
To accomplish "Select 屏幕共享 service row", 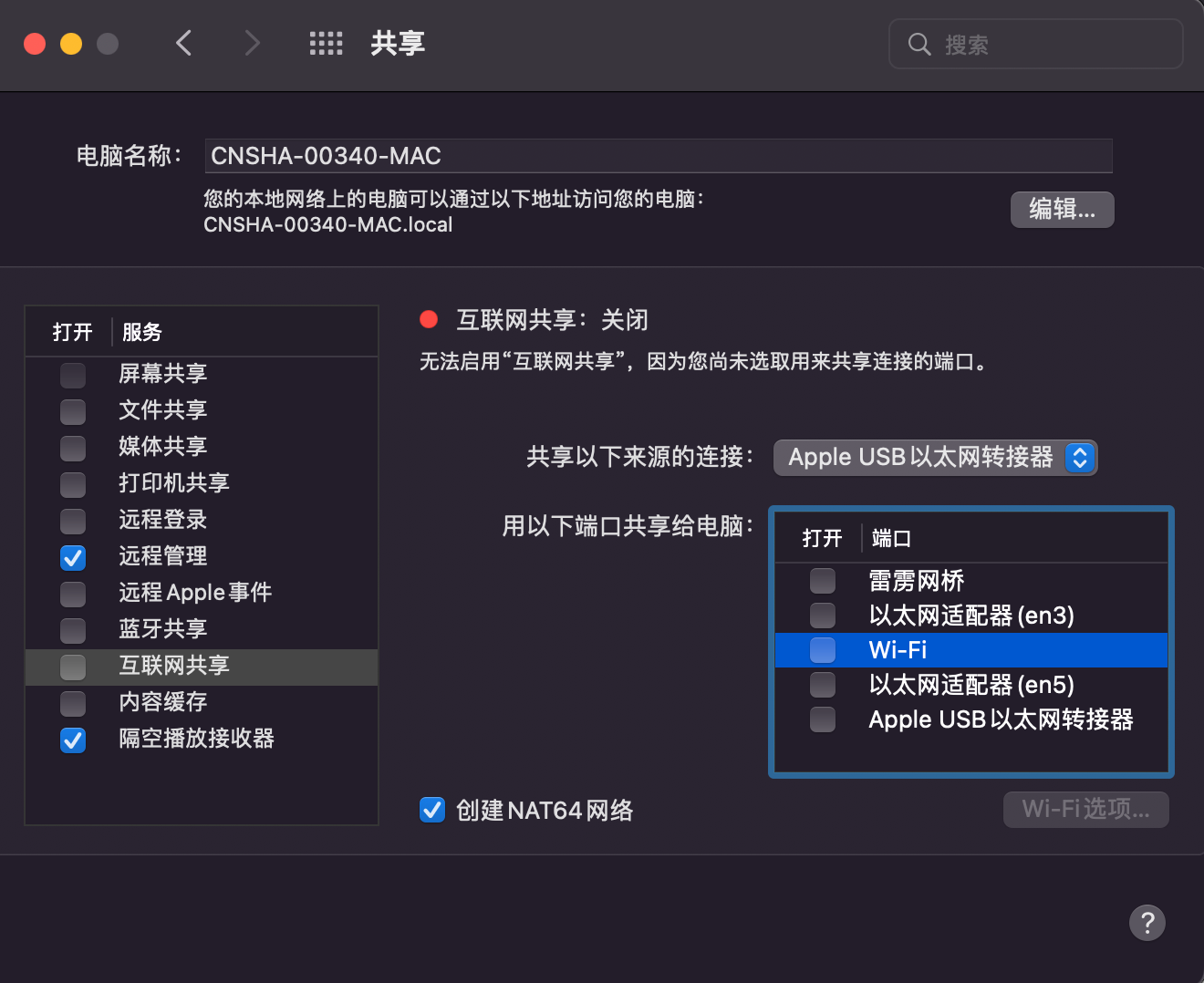I will pos(202,374).
